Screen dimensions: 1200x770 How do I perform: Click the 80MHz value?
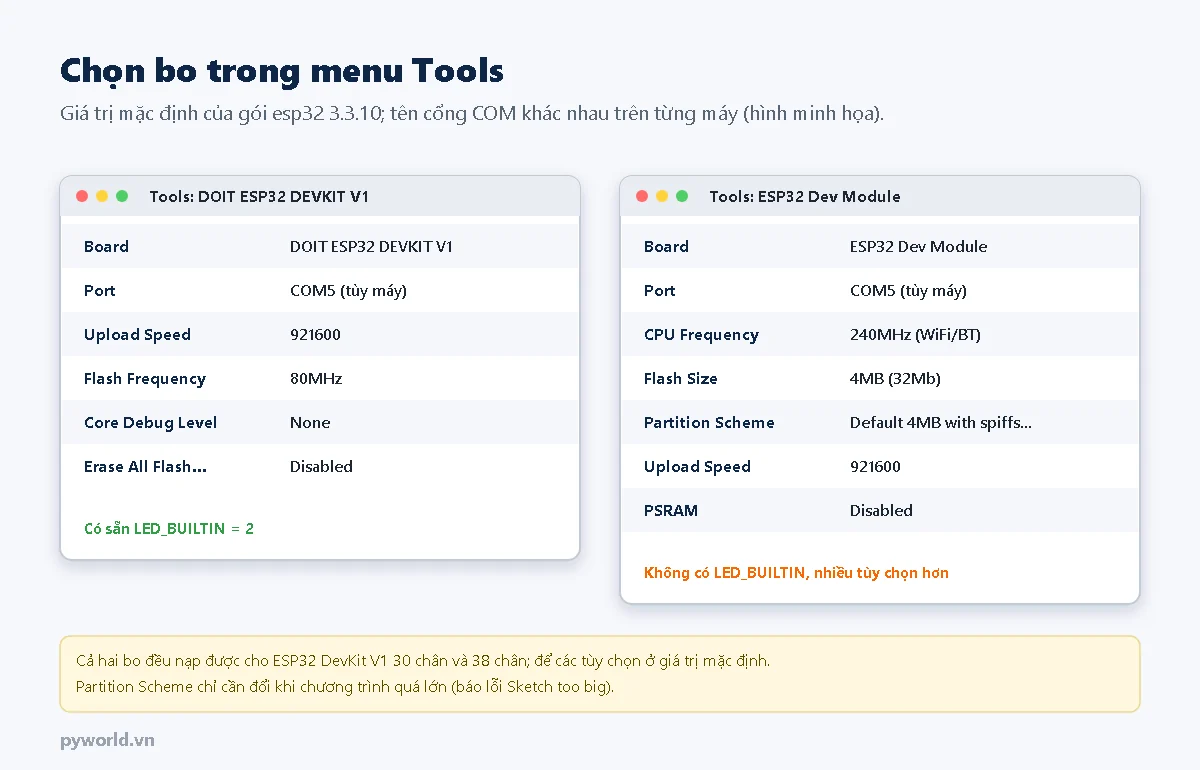316,379
